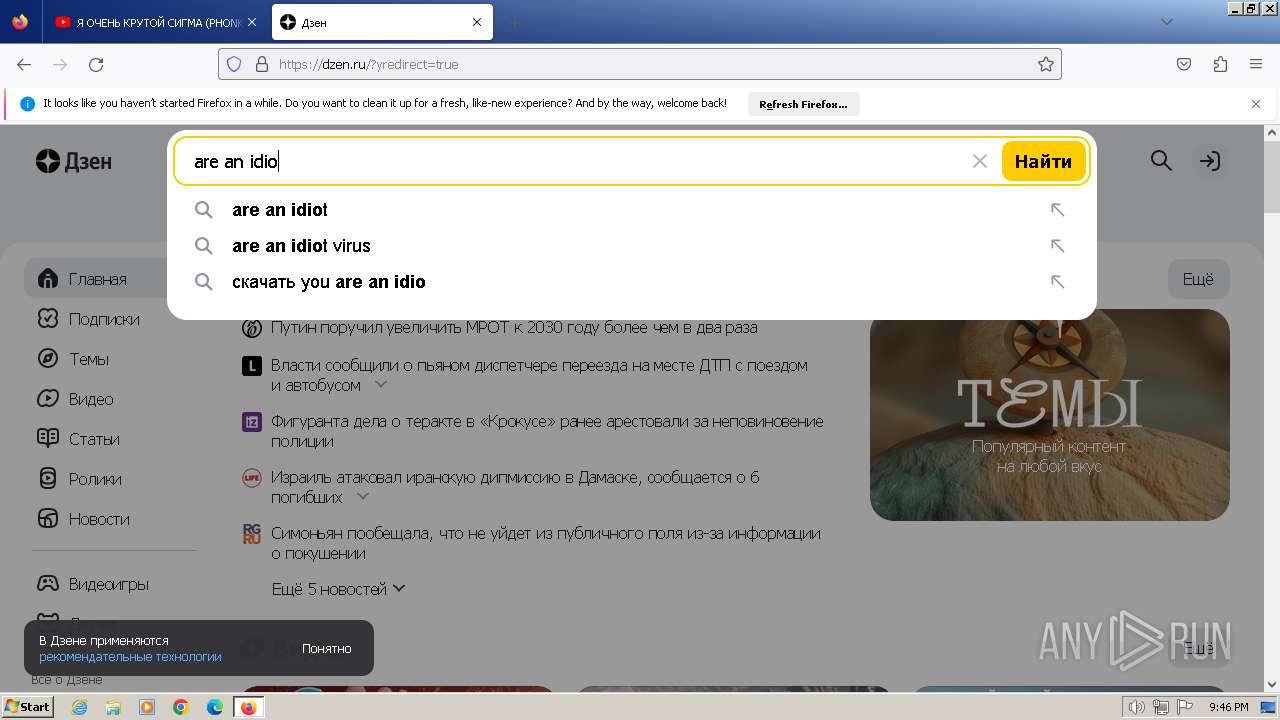Click arrow icon beside "are an idiot" suggestion
This screenshot has width=1280, height=720.
(x=1057, y=210)
